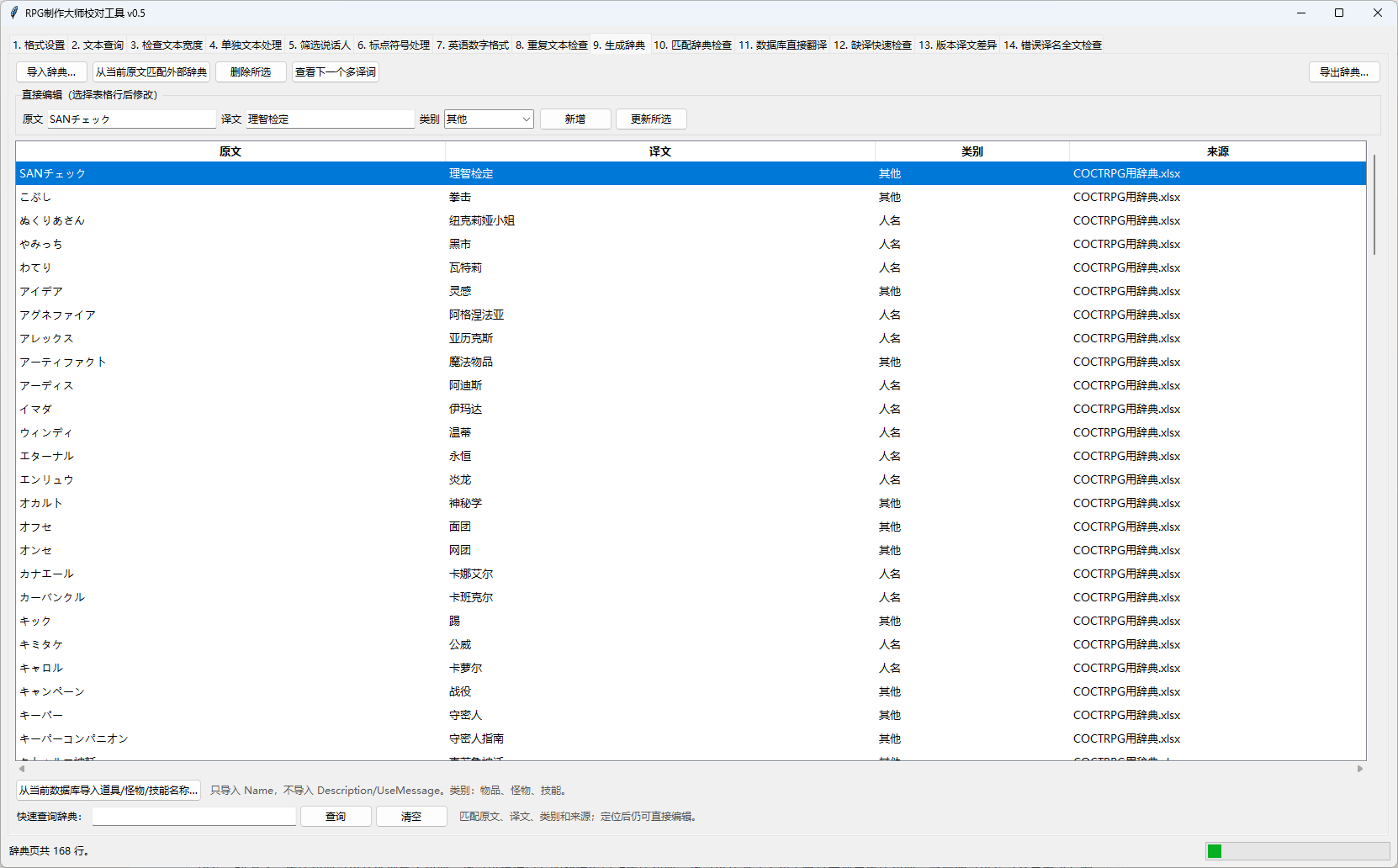
Task: Click the 更新所选 button
Action: click(651, 119)
